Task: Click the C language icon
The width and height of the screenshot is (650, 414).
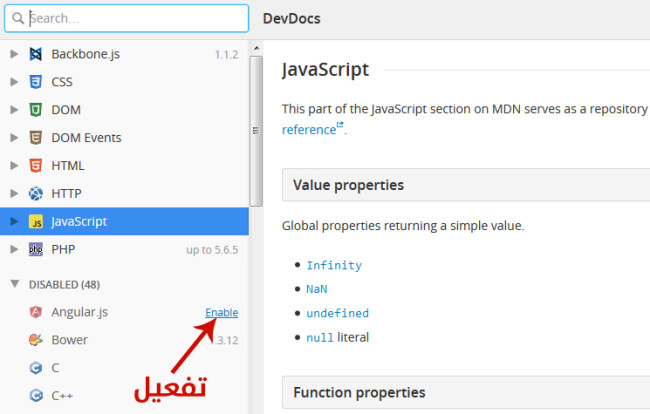Action: (x=36, y=368)
